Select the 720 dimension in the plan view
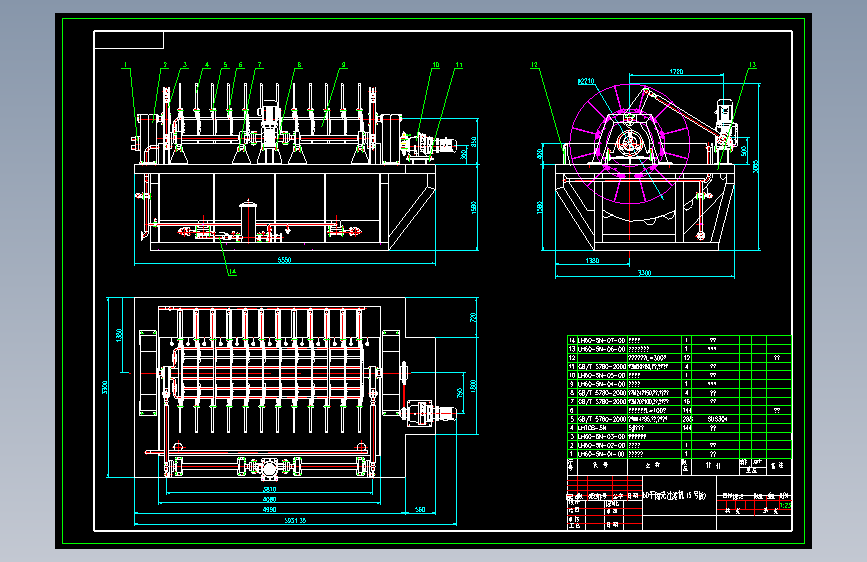This screenshot has width=867, height=562. (473, 318)
